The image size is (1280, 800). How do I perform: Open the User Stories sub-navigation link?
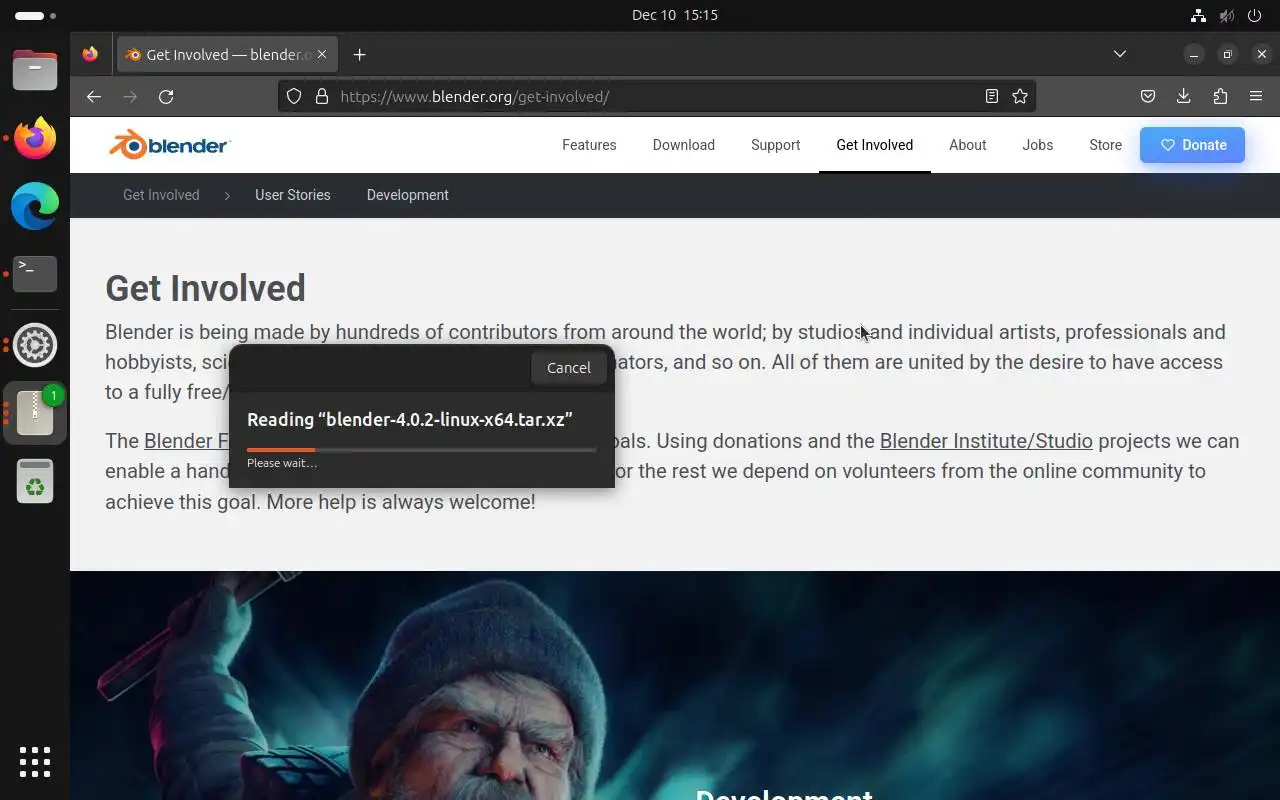pyautogui.click(x=293, y=195)
